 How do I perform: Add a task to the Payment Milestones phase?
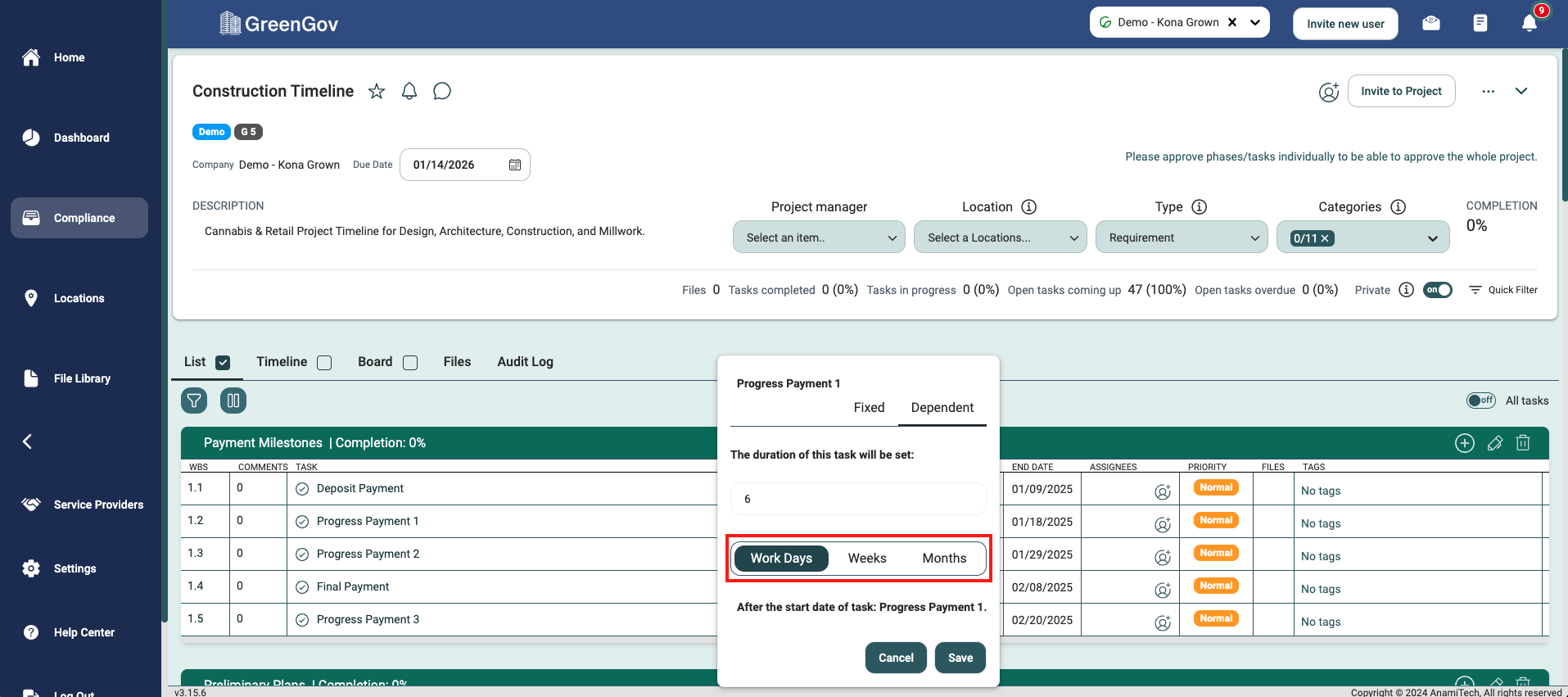coord(1464,443)
